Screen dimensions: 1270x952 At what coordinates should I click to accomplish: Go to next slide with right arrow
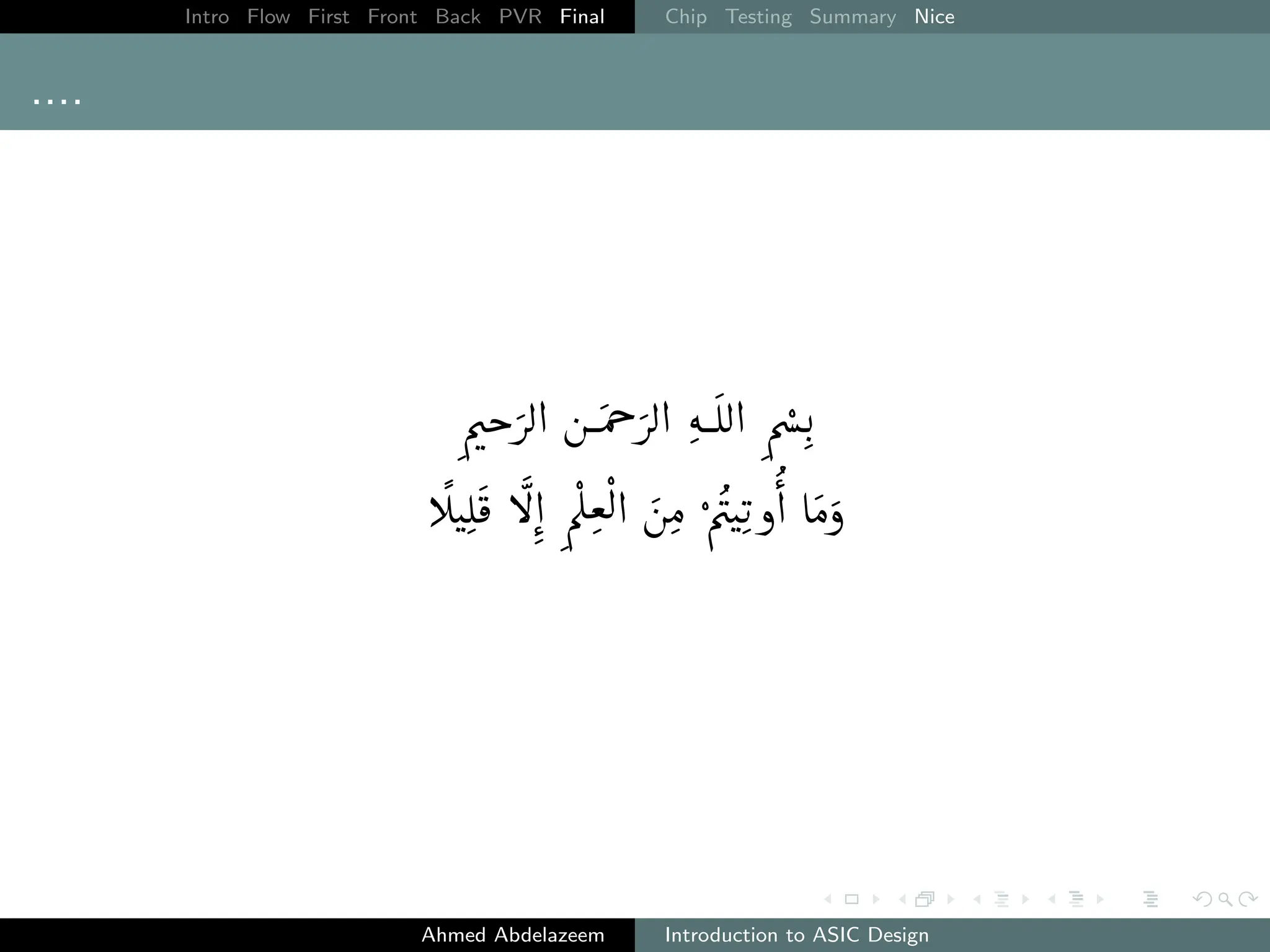click(x=876, y=899)
